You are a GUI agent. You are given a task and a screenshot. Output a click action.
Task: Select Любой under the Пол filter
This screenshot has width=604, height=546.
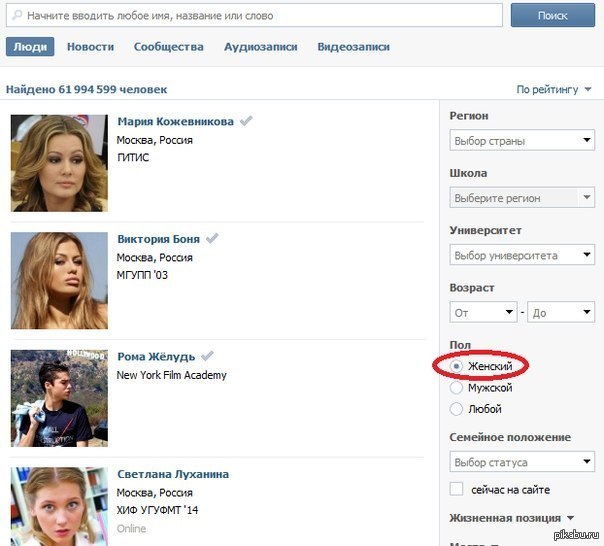457,409
